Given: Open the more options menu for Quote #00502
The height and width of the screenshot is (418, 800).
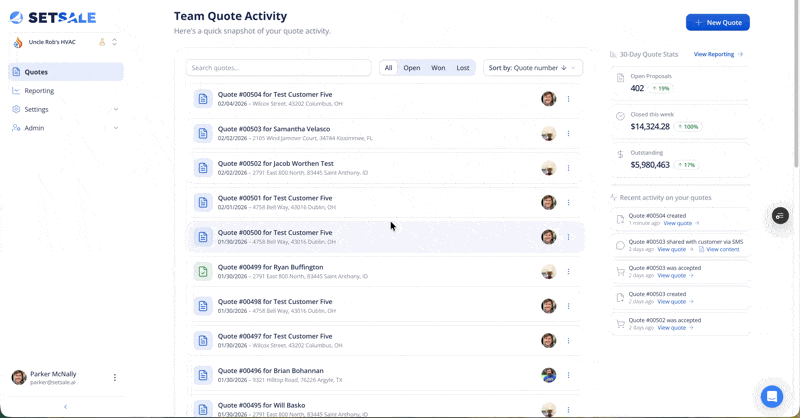Looking at the screenshot, I should [x=568, y=168].
